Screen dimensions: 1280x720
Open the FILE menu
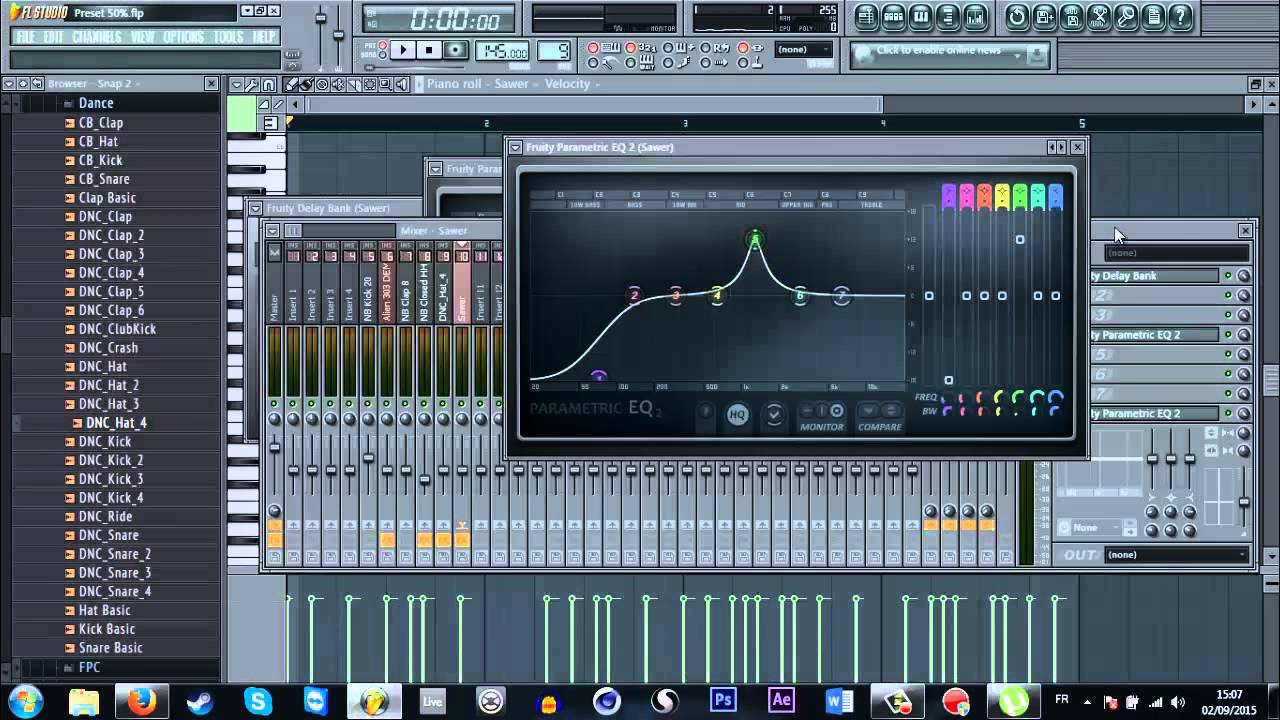[x=25, y=37]
